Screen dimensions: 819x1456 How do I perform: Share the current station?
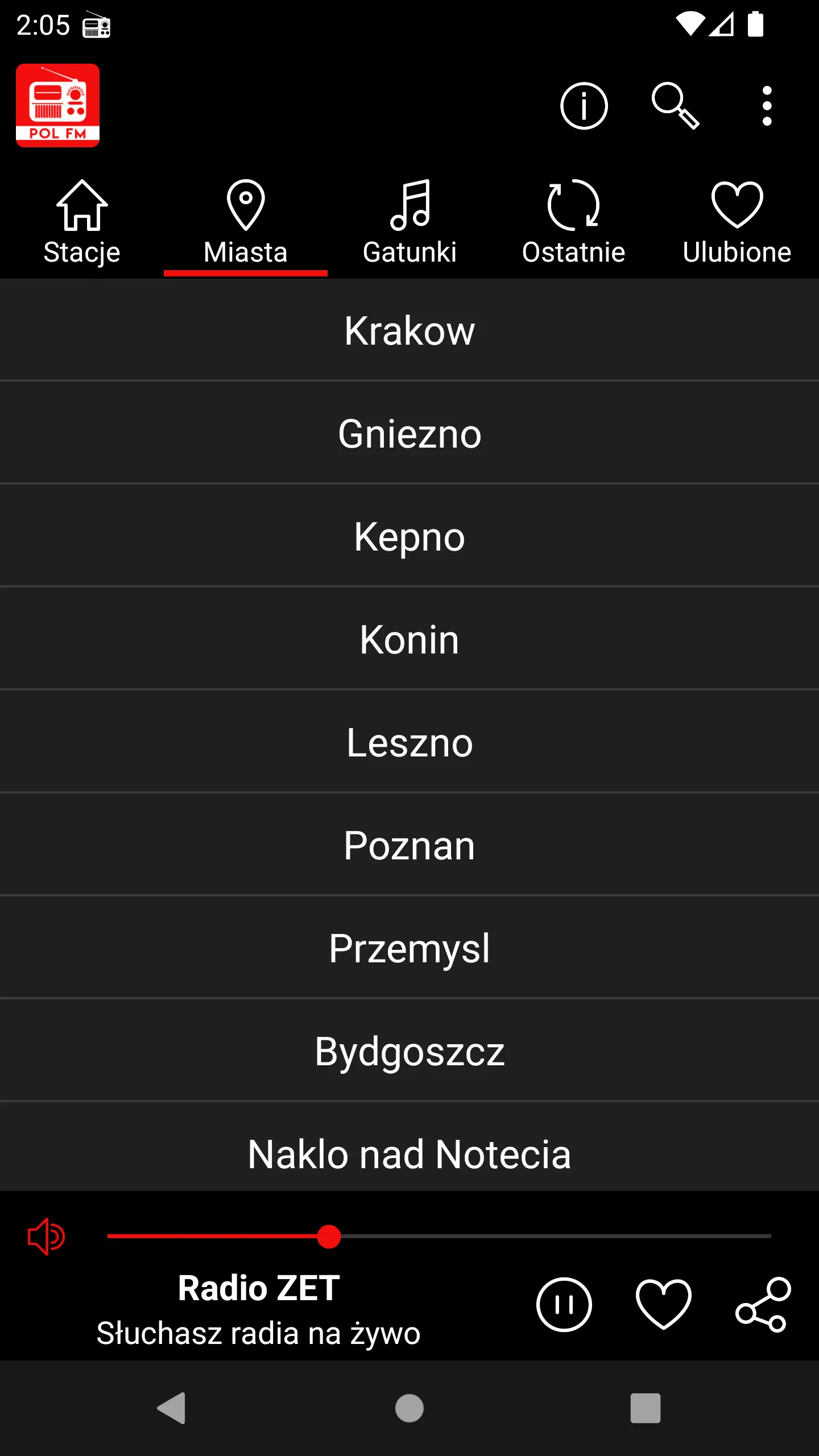(x=763, y=1305)
